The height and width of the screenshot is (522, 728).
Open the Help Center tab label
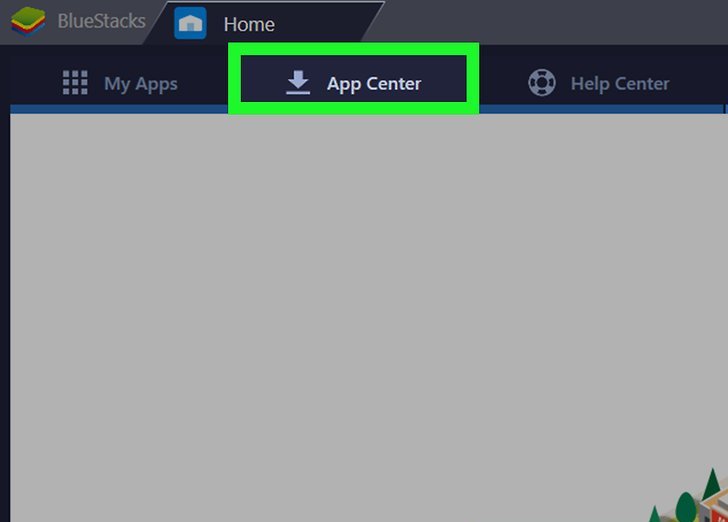(x=620, y=84)
